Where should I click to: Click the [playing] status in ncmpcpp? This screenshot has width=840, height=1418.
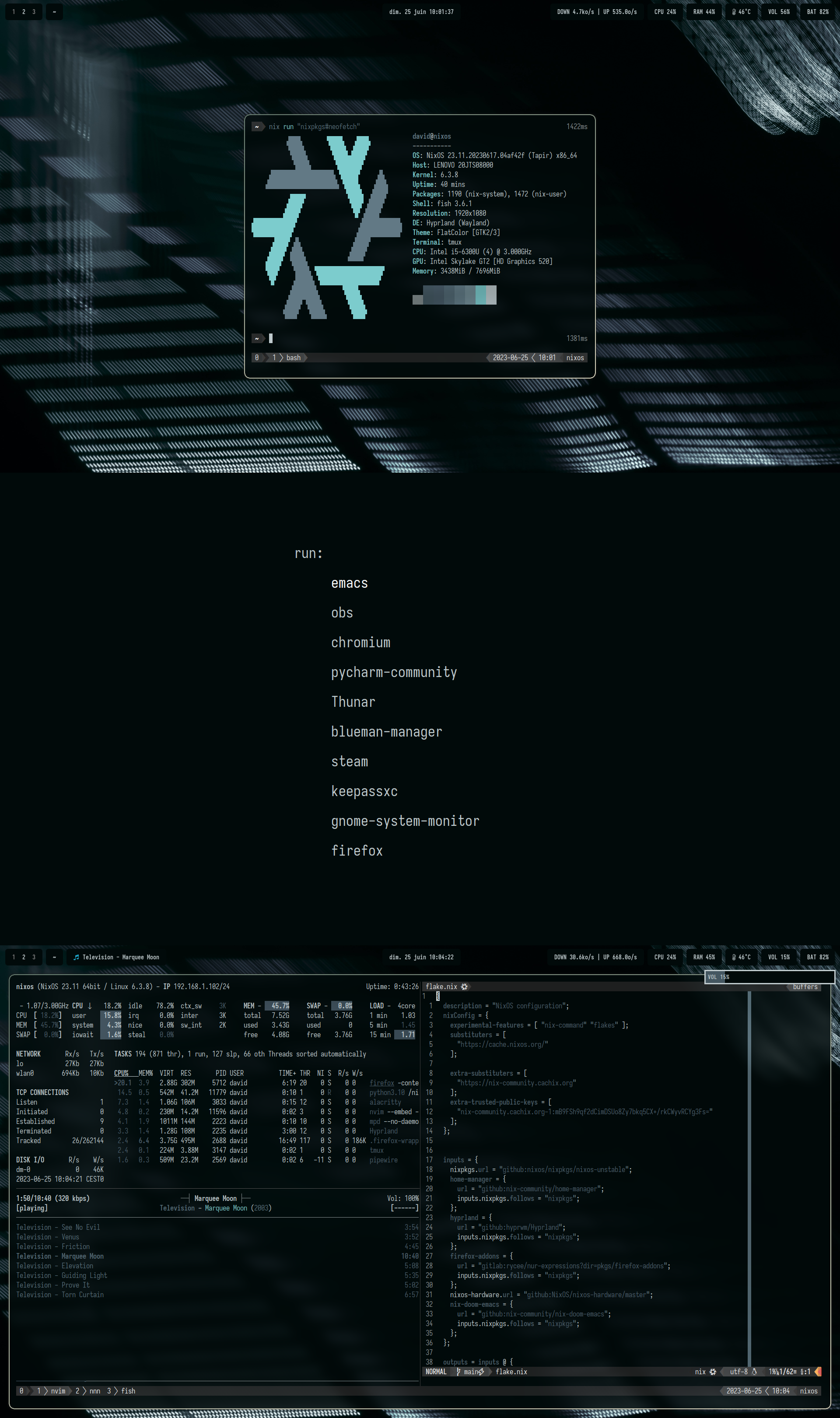31,1208
